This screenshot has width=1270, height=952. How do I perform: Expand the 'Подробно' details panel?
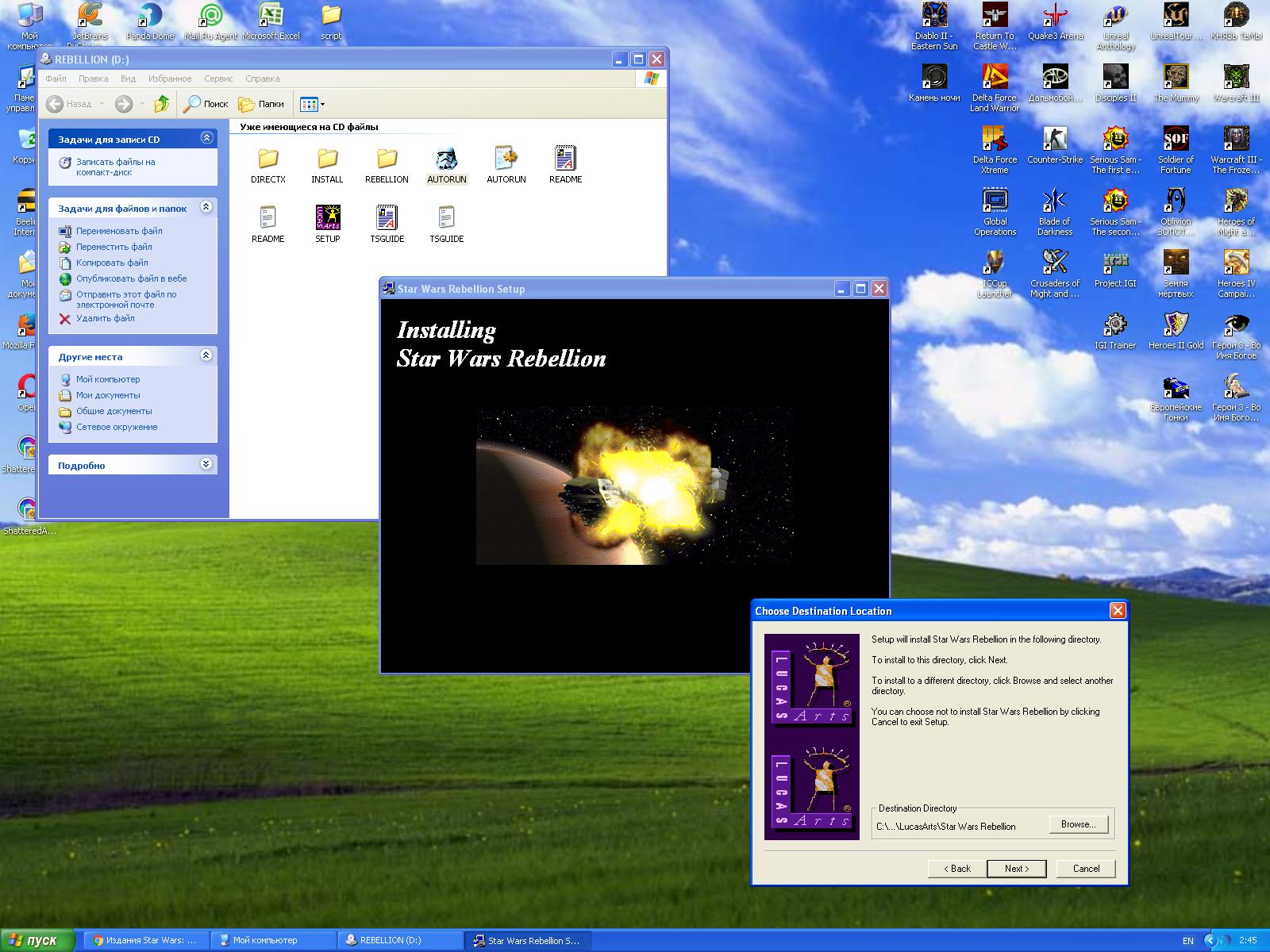[206, 464]
